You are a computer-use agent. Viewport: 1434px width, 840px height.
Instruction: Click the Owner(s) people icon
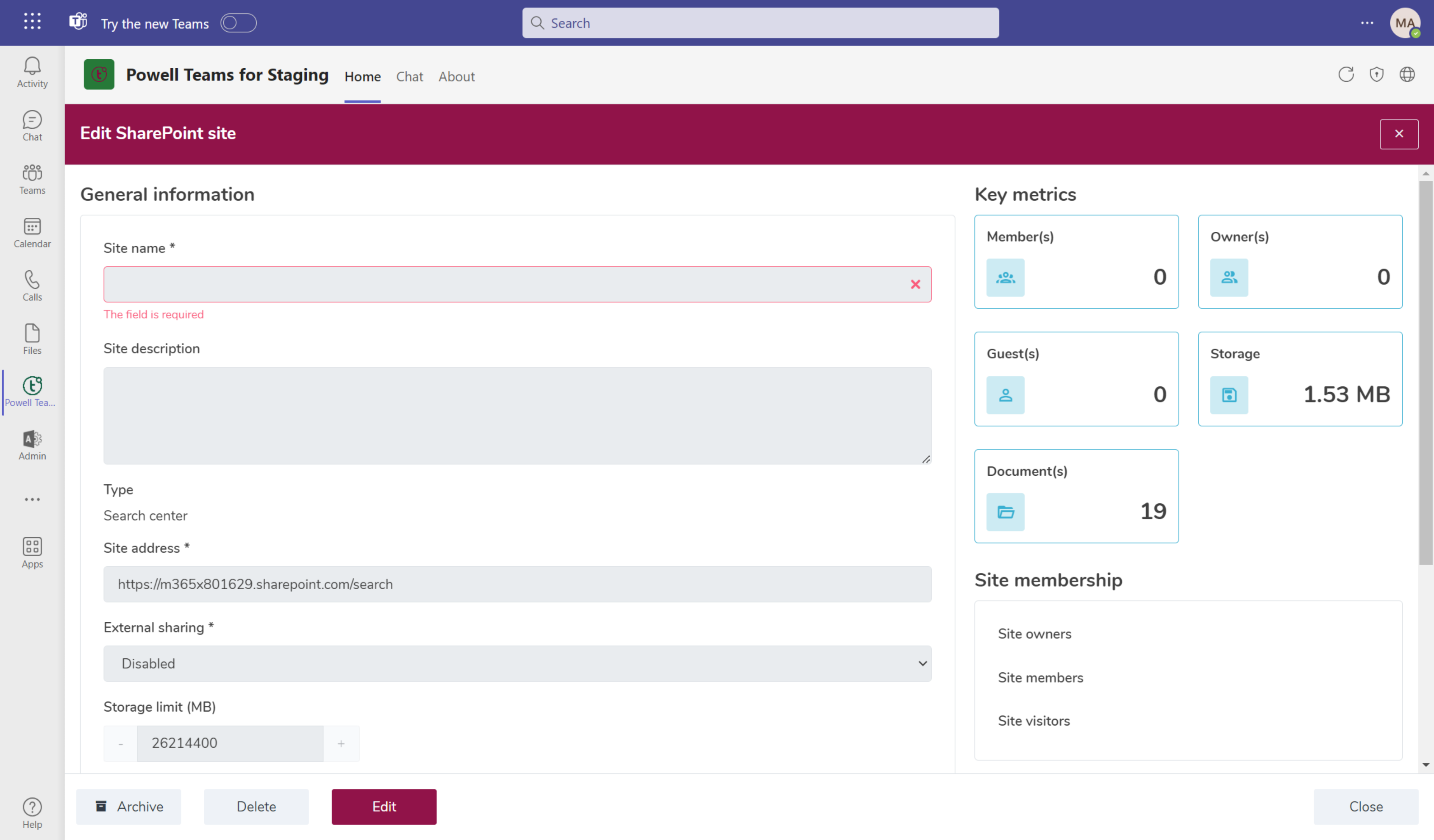(x=1228, y=277)
